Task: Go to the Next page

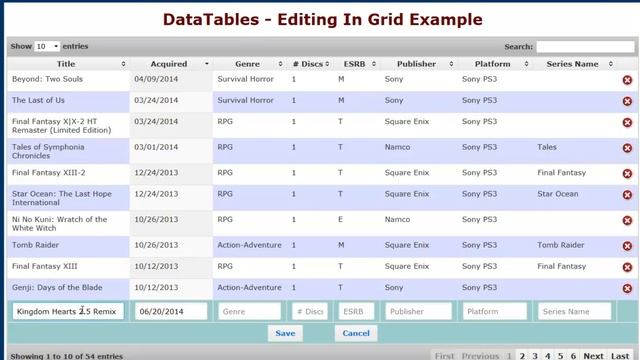Action: click(593, 356)
